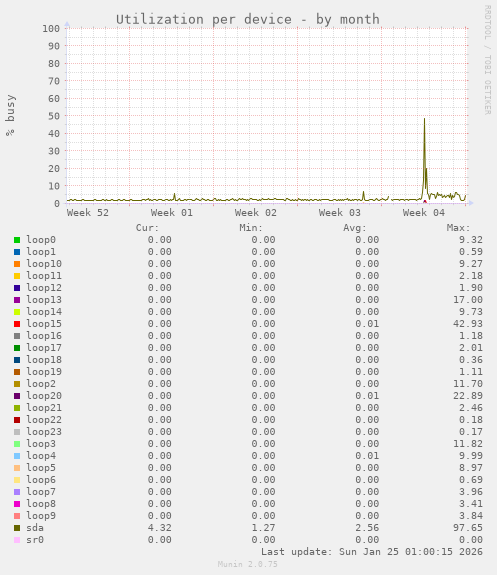
Task: Select the loop20 legend label
Action: point(44,396)
